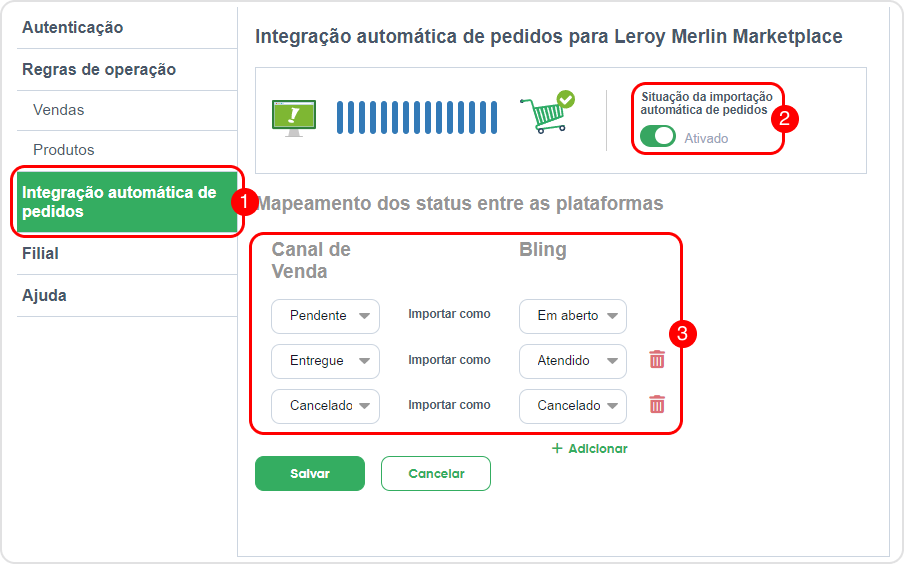Click Situação da importação automática label

coord(706,103)
